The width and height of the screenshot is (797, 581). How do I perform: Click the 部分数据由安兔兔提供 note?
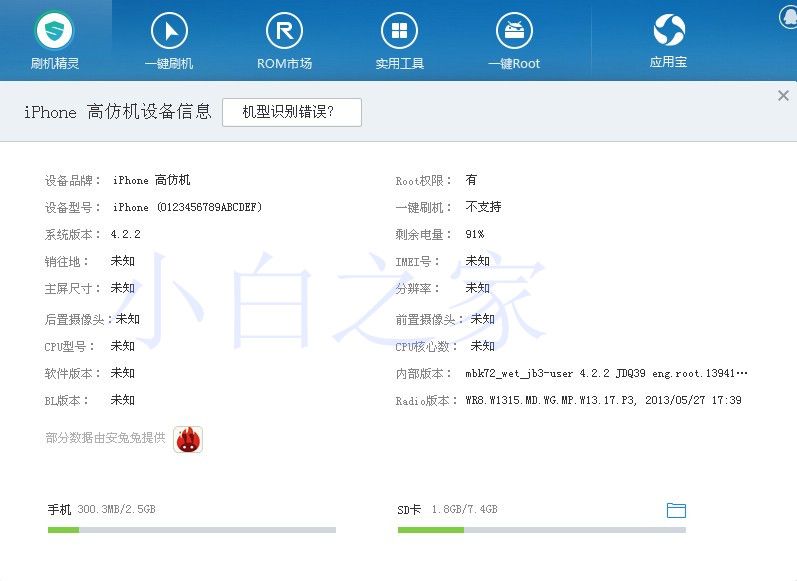coord(105,438)
